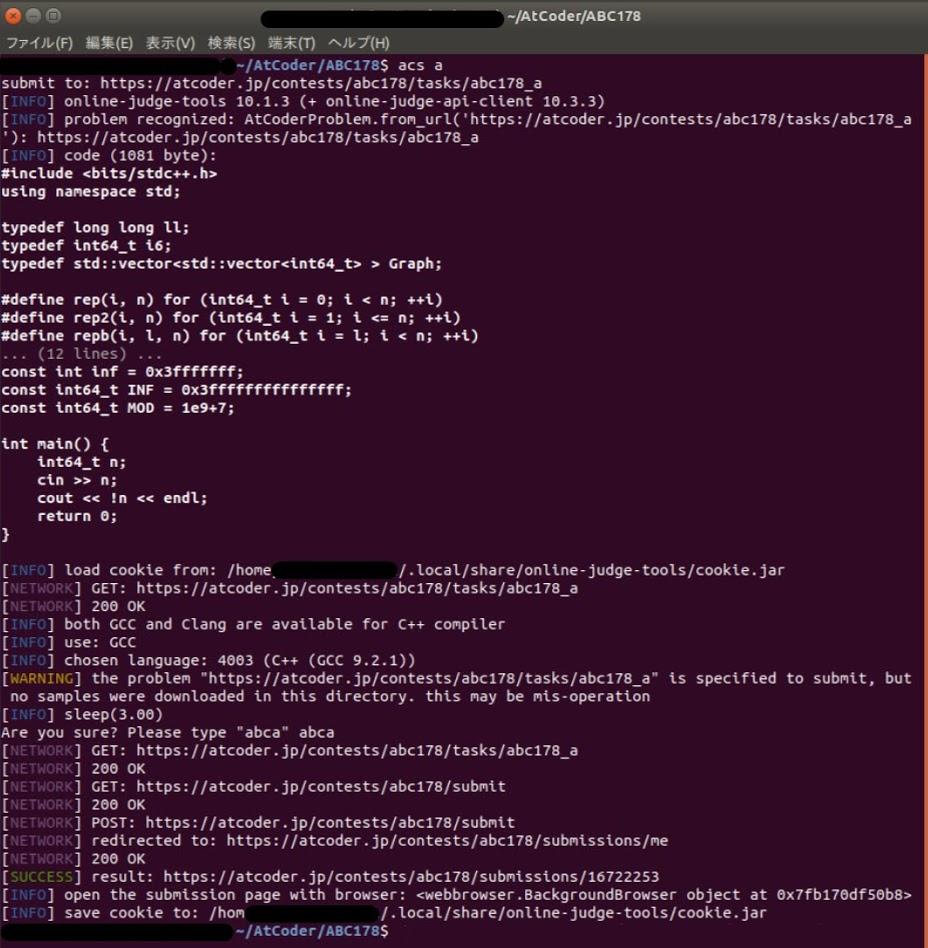Click the '#define rep2(i, n)' line

231,317
